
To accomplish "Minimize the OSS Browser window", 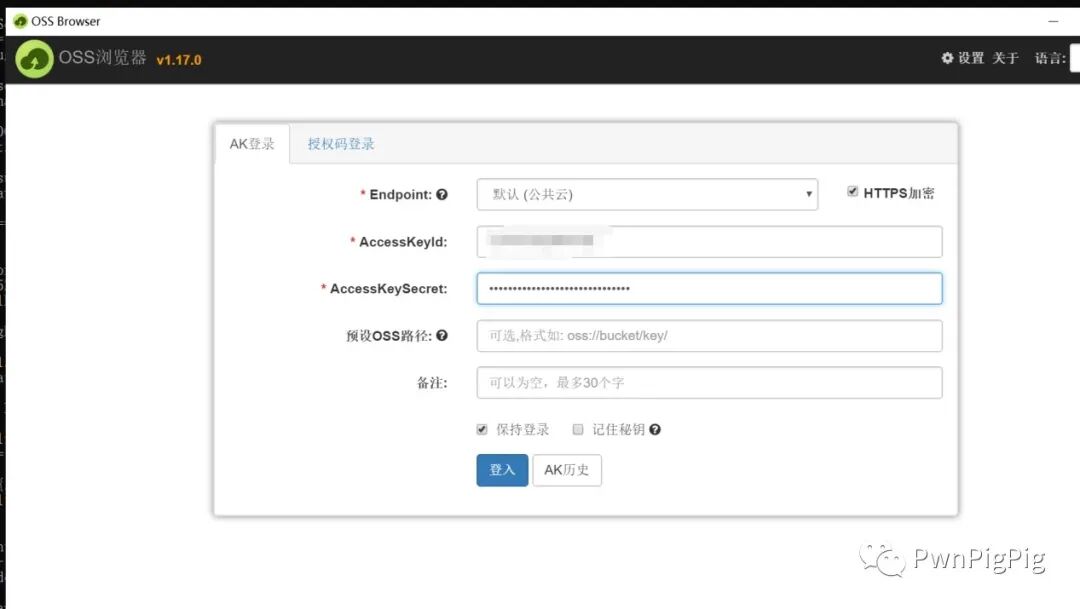I will [x=1053, y=21].
